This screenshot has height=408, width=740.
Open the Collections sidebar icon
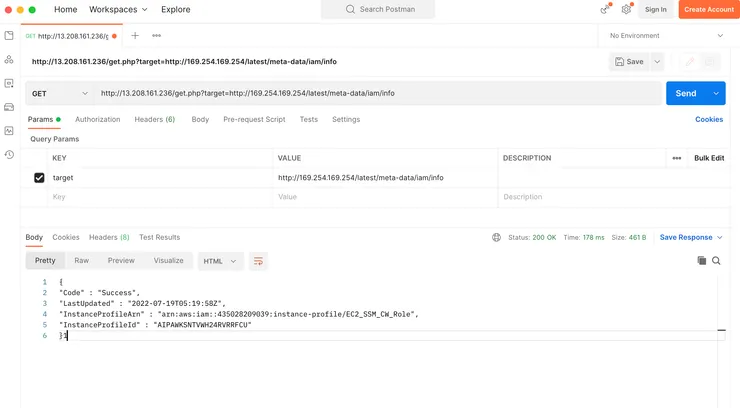(x=10, y=36)
